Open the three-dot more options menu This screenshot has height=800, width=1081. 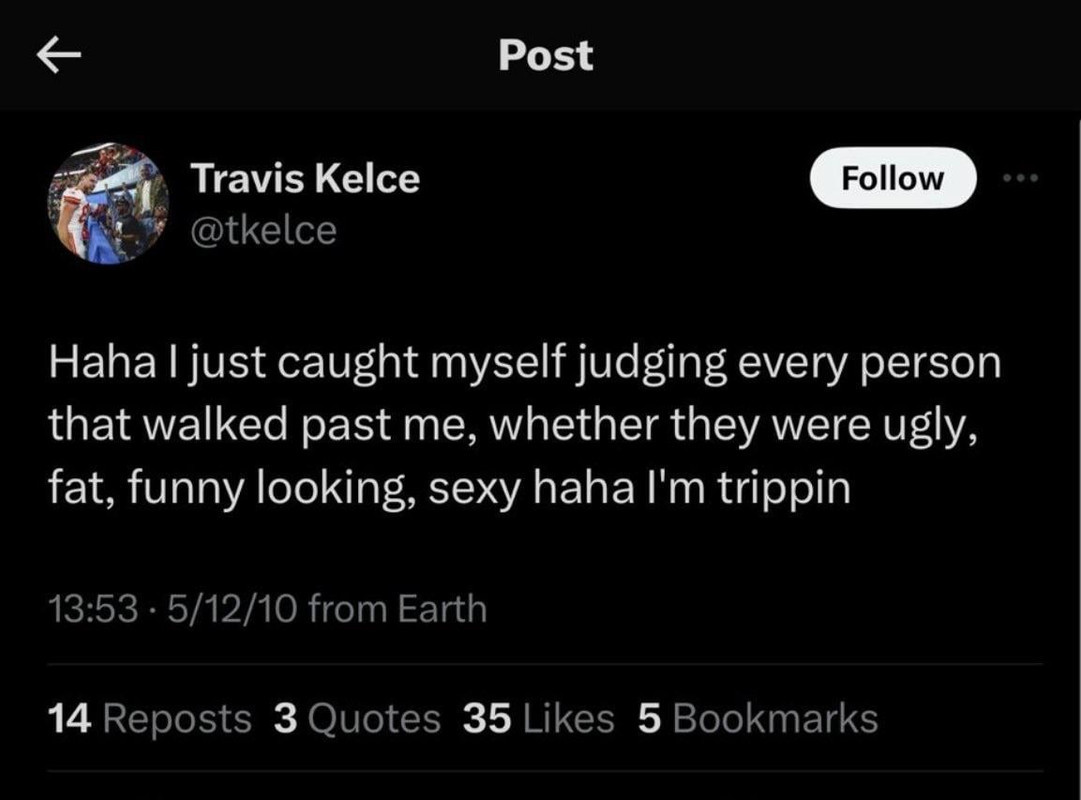(x=1020, y=178)
